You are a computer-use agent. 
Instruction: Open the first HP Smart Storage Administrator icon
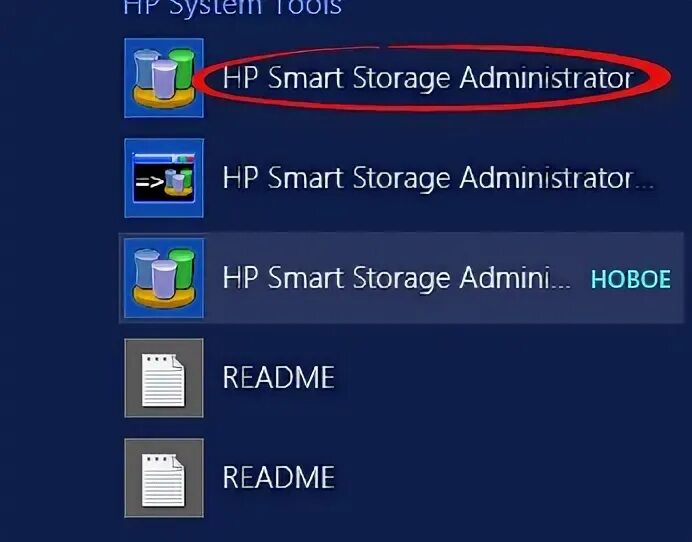pyautogui.click(x=164, y=78)
